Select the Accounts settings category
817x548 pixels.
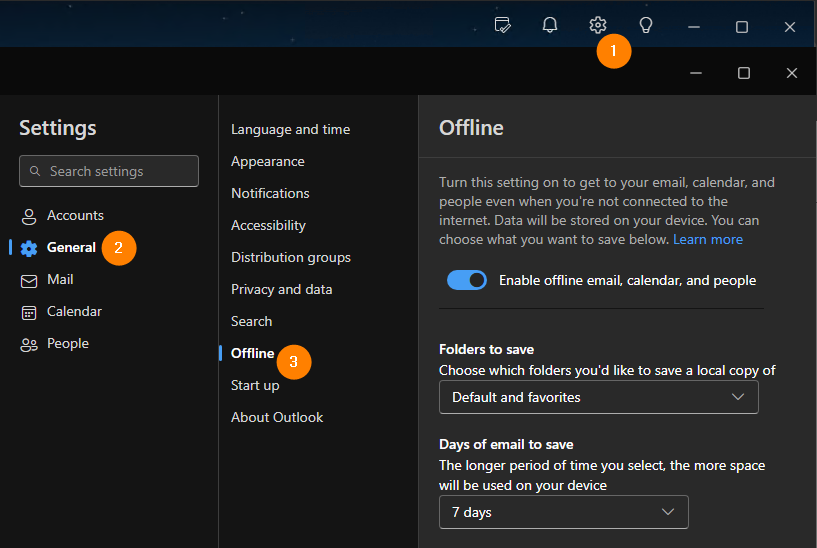point(75,215)
